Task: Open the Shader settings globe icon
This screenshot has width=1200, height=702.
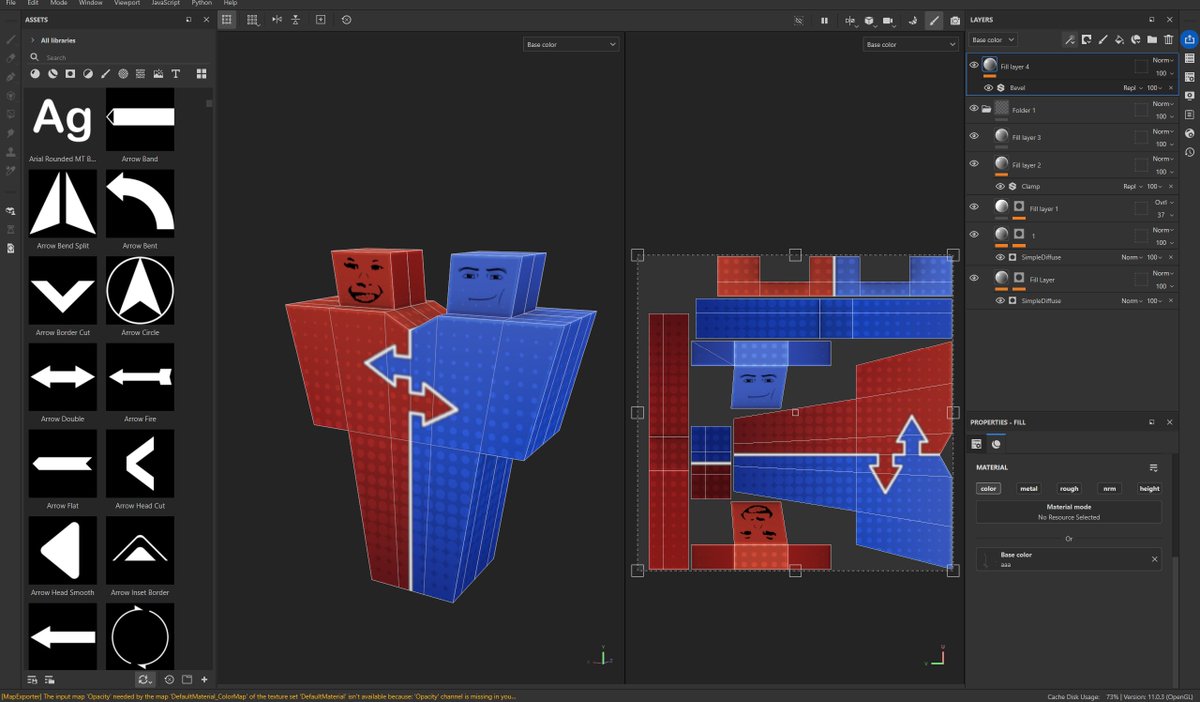Action: (1189, 133)
